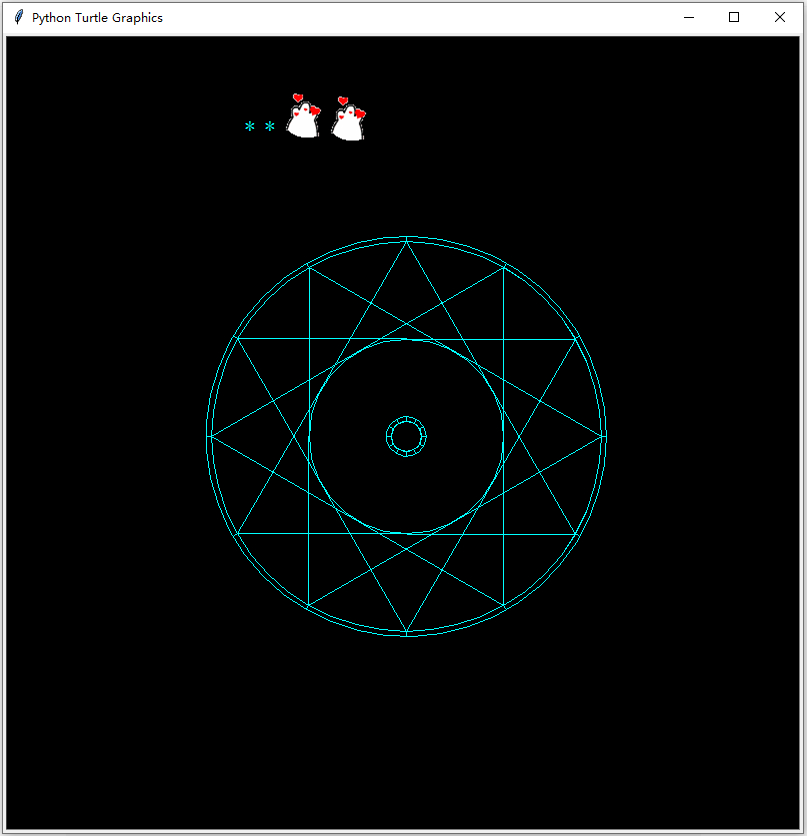The height and width of the screenshot is (836, 807).
Task: Click the small ring at the center
Action: (x=406, y=437)
